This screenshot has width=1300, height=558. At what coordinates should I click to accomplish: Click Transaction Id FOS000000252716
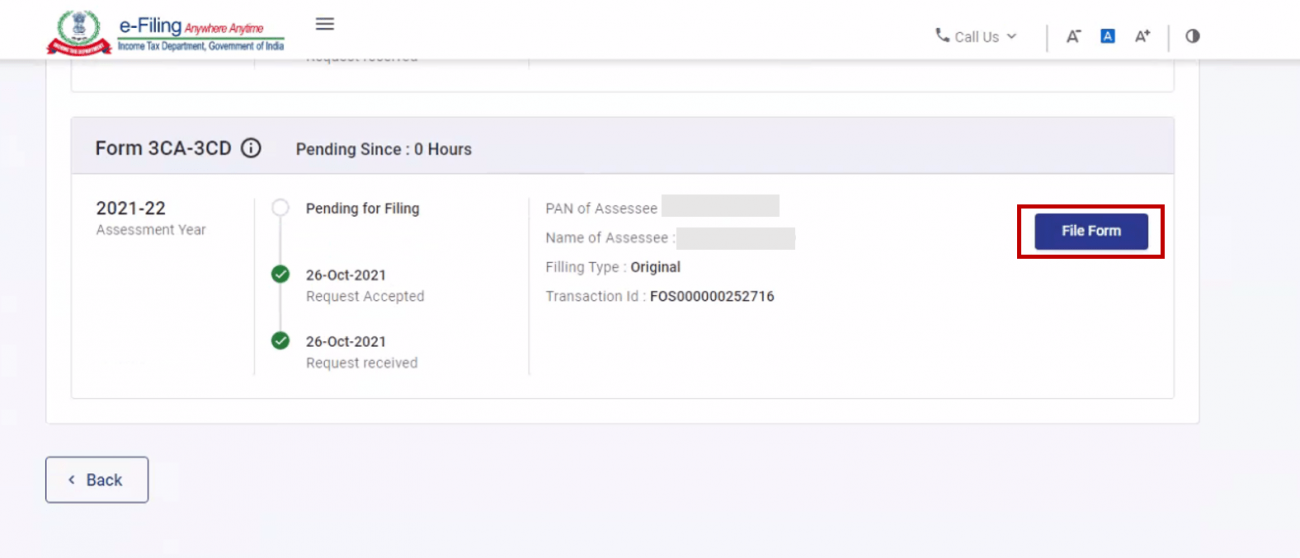click(x=711, y=297)
